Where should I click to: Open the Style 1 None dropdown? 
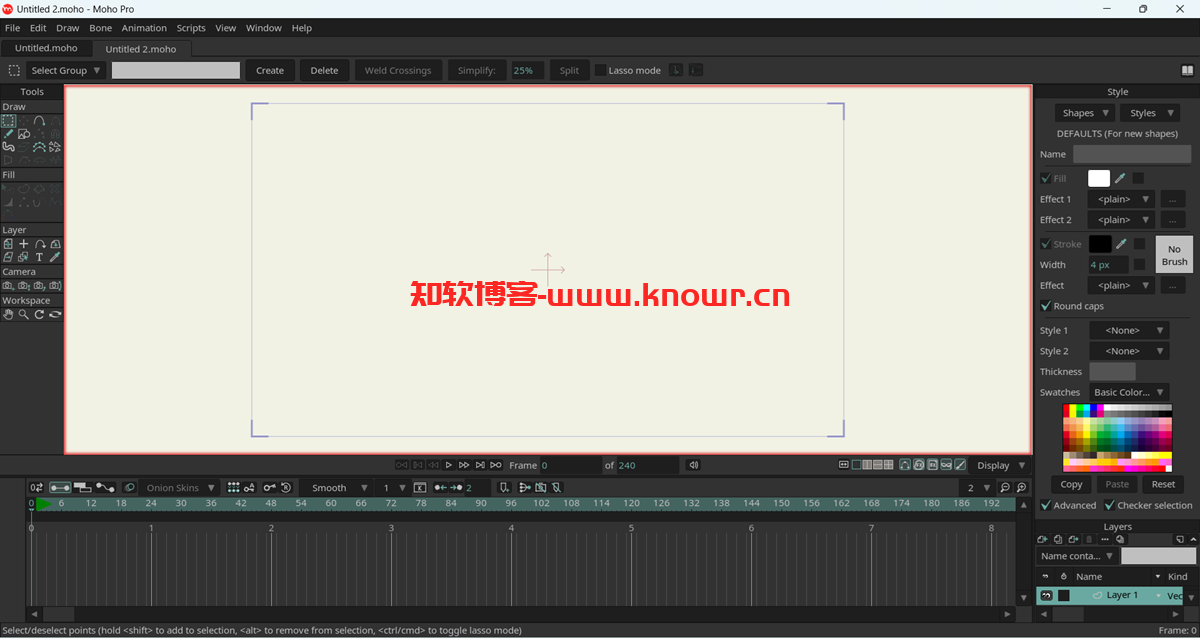1129,330
